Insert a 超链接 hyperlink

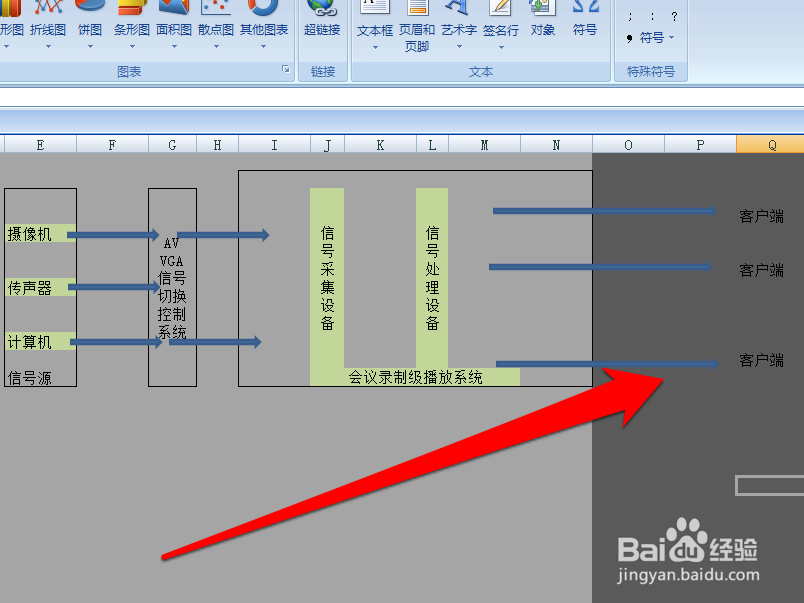324,18
